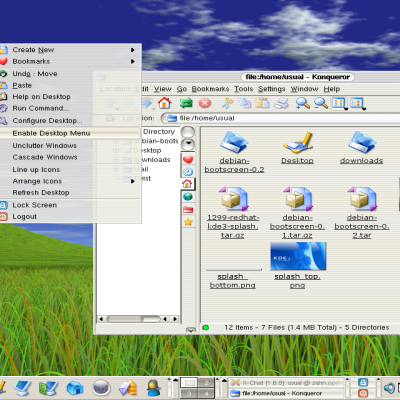Click the splash_top.png thumbnail
Screen dimensions: 400x400
(298, 256)
